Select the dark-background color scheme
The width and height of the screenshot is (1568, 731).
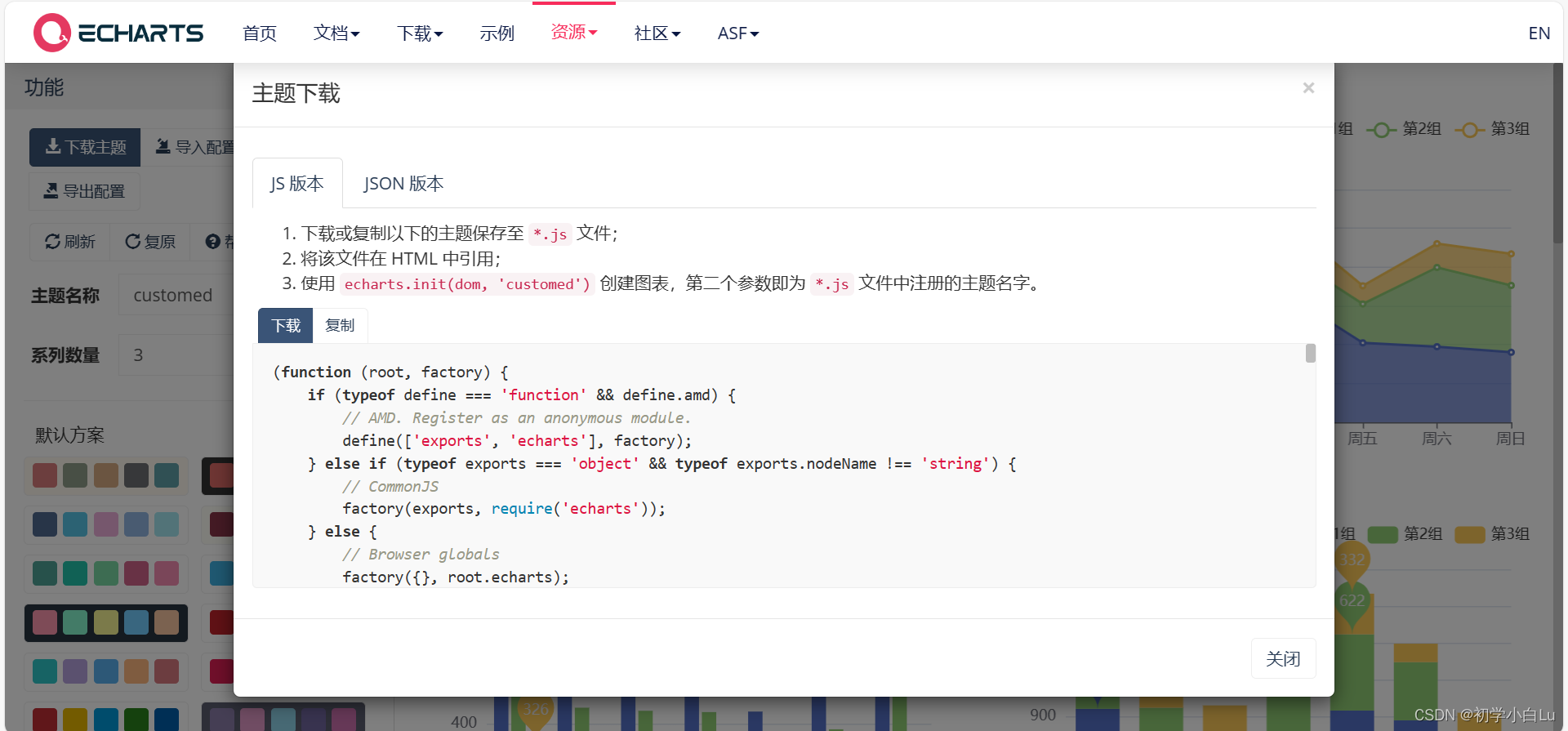tap(106, 622)
